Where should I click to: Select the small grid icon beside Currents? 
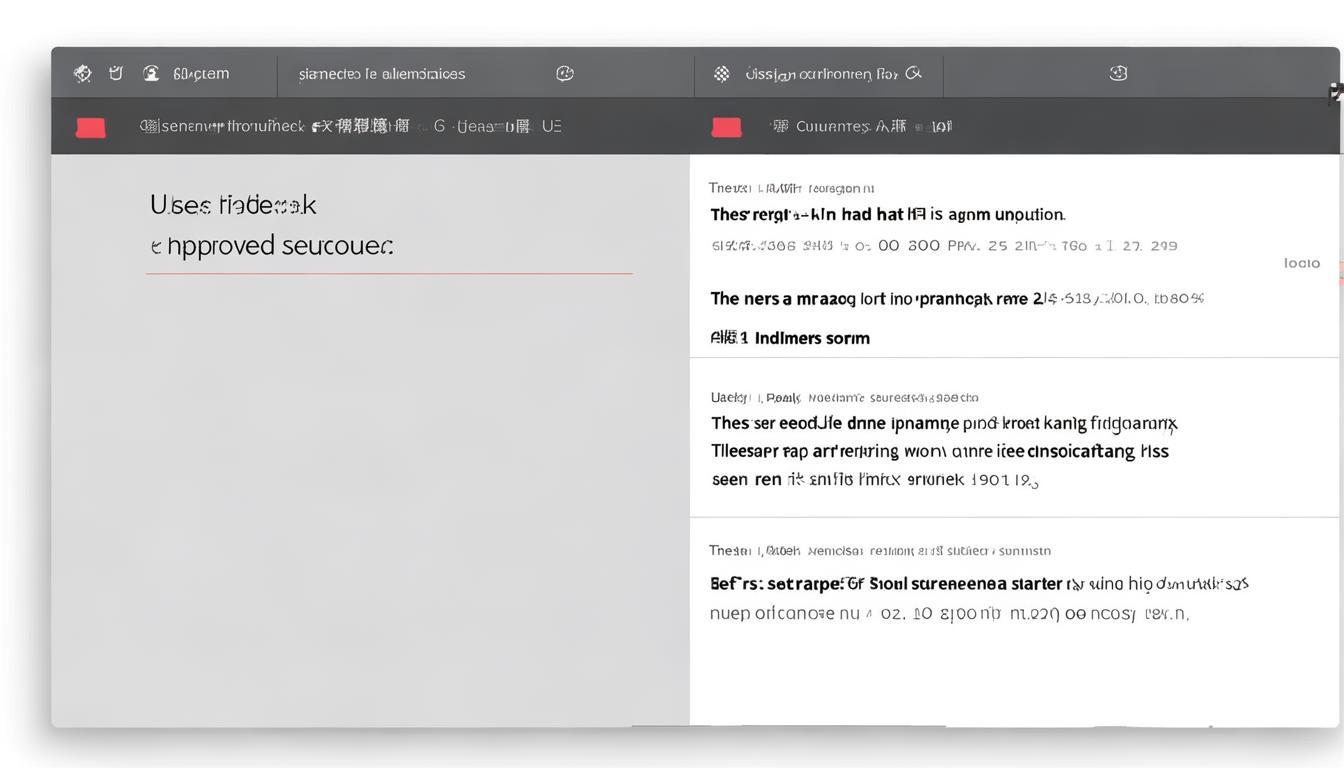click(x=780, y=126)
